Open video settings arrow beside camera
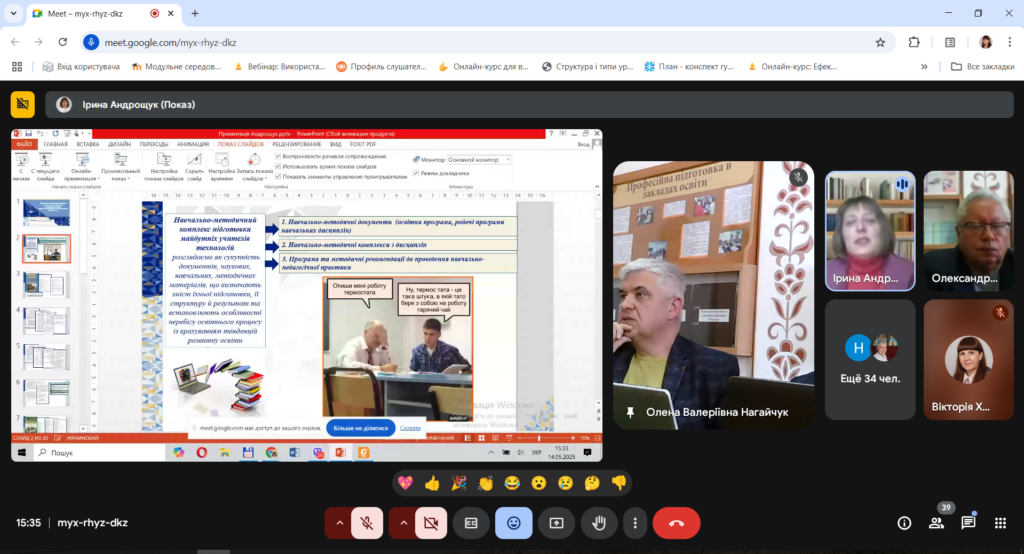This screenshot has height=554, width=1024. (402, 523)
